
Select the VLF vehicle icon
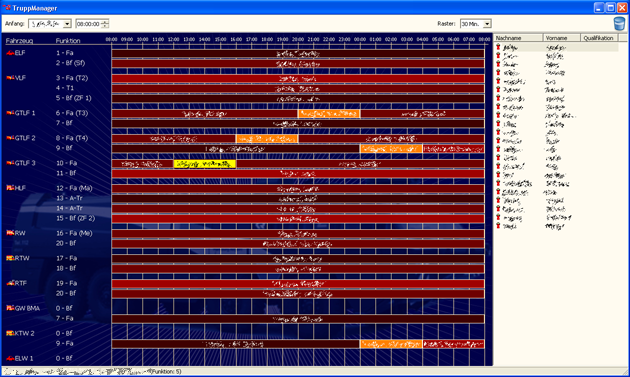(10, 78)
